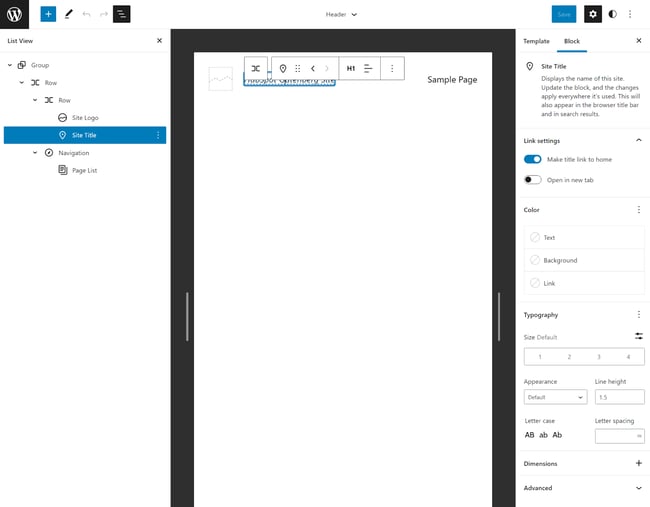This screenshot has height=507, width=650.
Task: Toggle the List View icon in toolbar
Action: tap(121, 14)
